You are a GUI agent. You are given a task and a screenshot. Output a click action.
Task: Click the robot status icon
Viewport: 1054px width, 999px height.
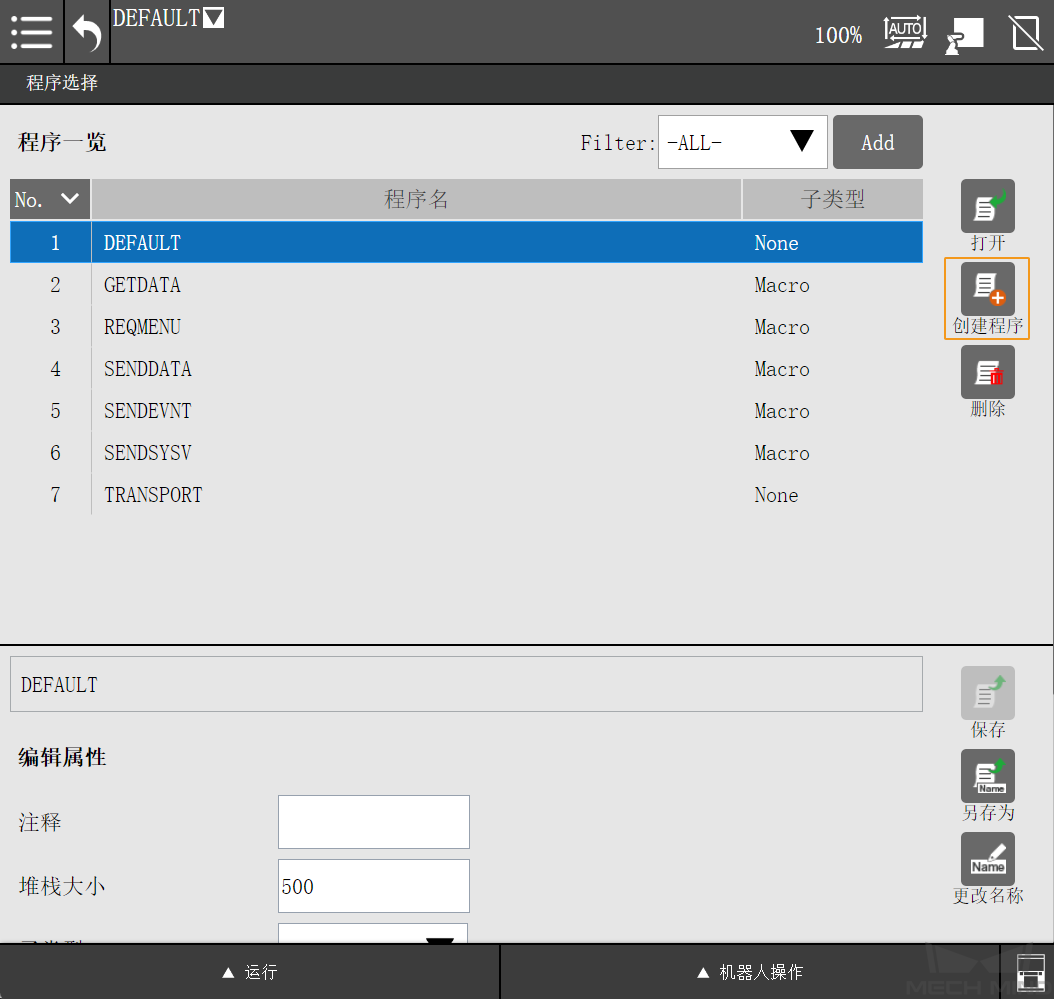(x=965, y=35)
